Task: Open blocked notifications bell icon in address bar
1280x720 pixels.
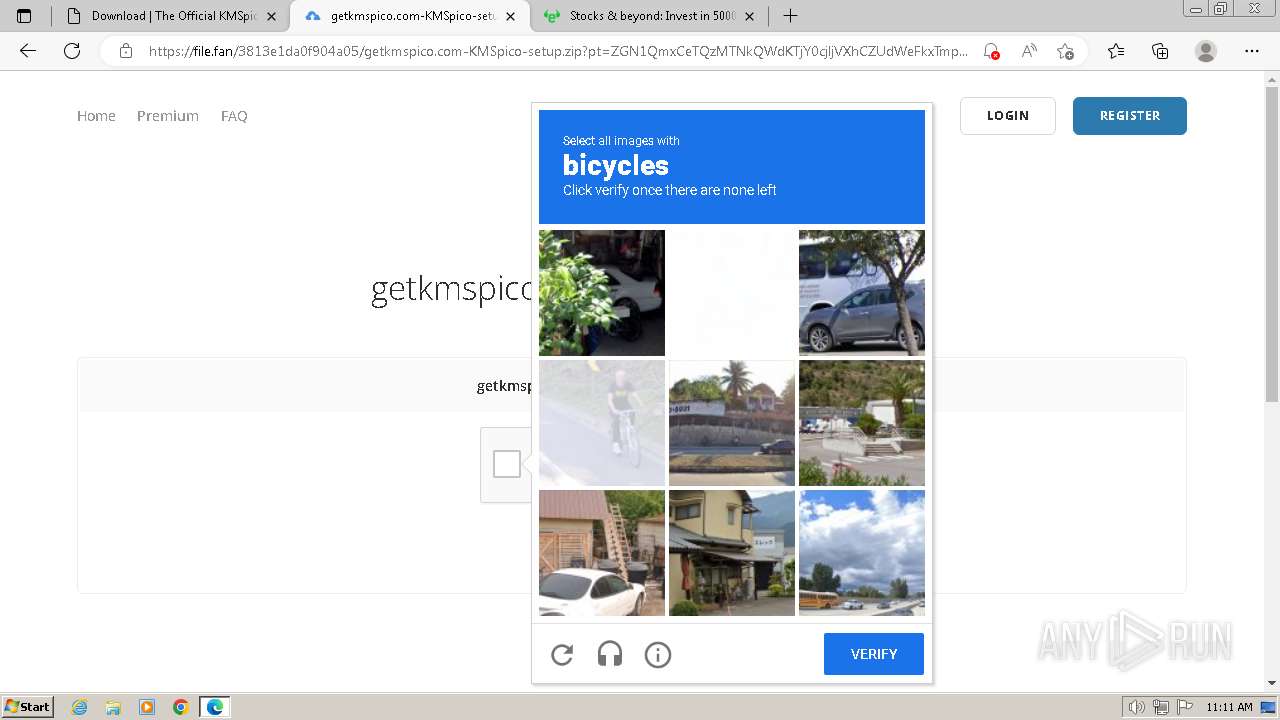Action: point(991,51)
